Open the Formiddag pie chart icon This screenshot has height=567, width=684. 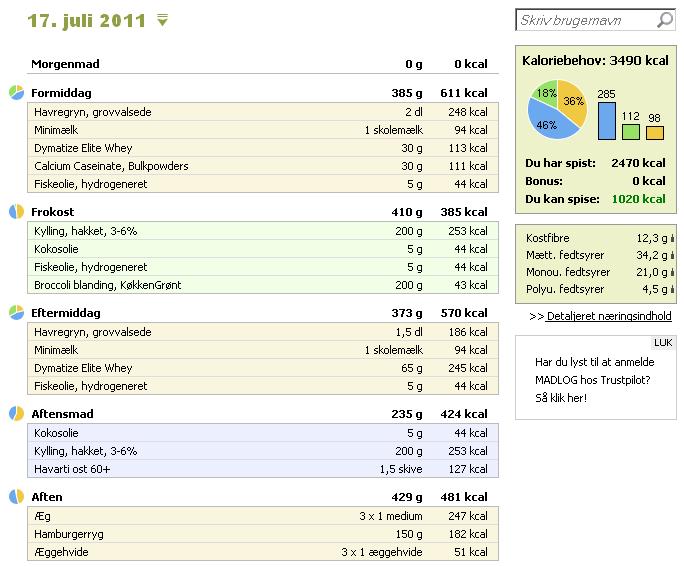coord(17,92)
